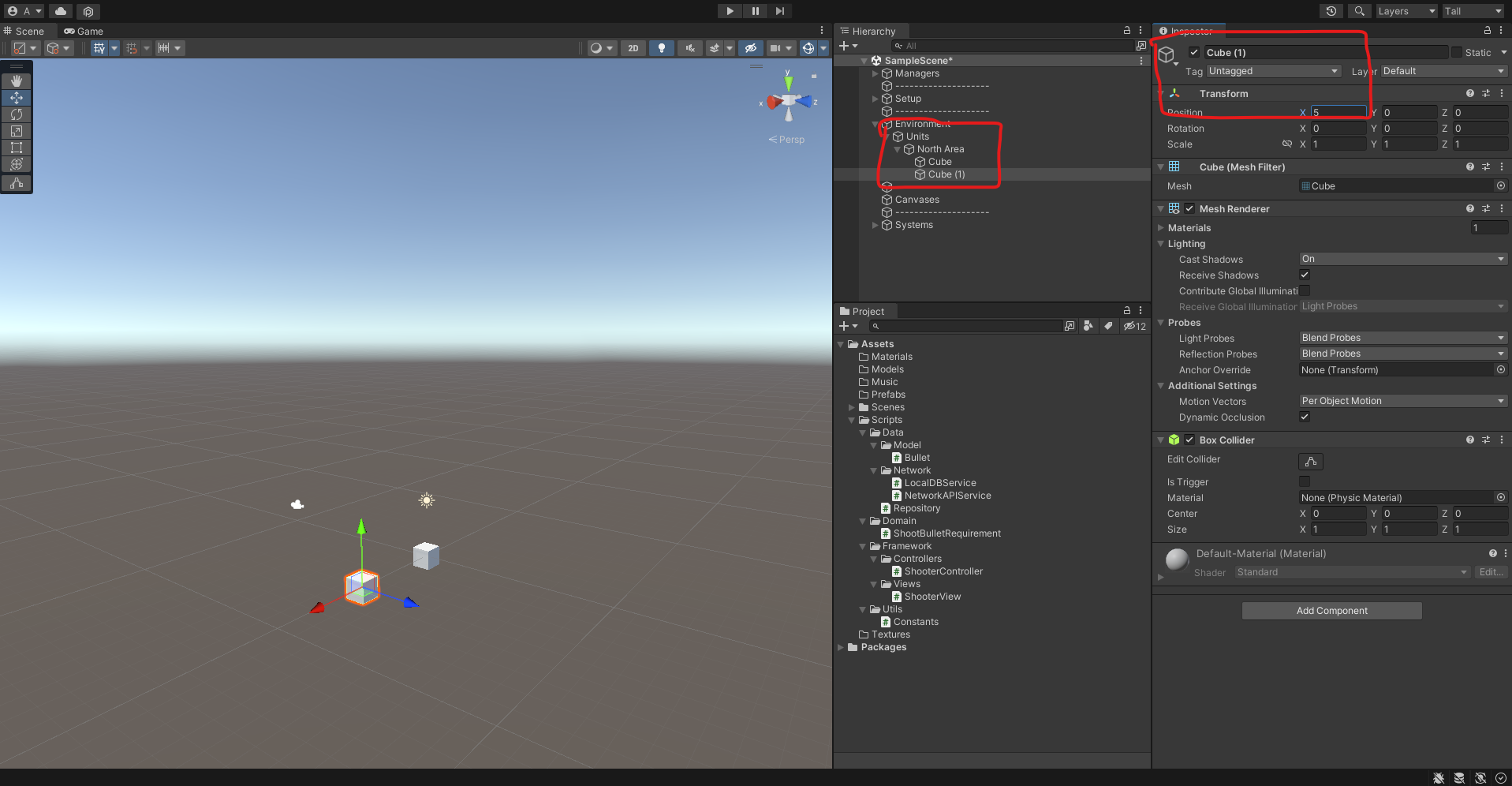1512x786 pixels.
Task: Open the Unity Version Control icon
Action: (x=88, y=11)
